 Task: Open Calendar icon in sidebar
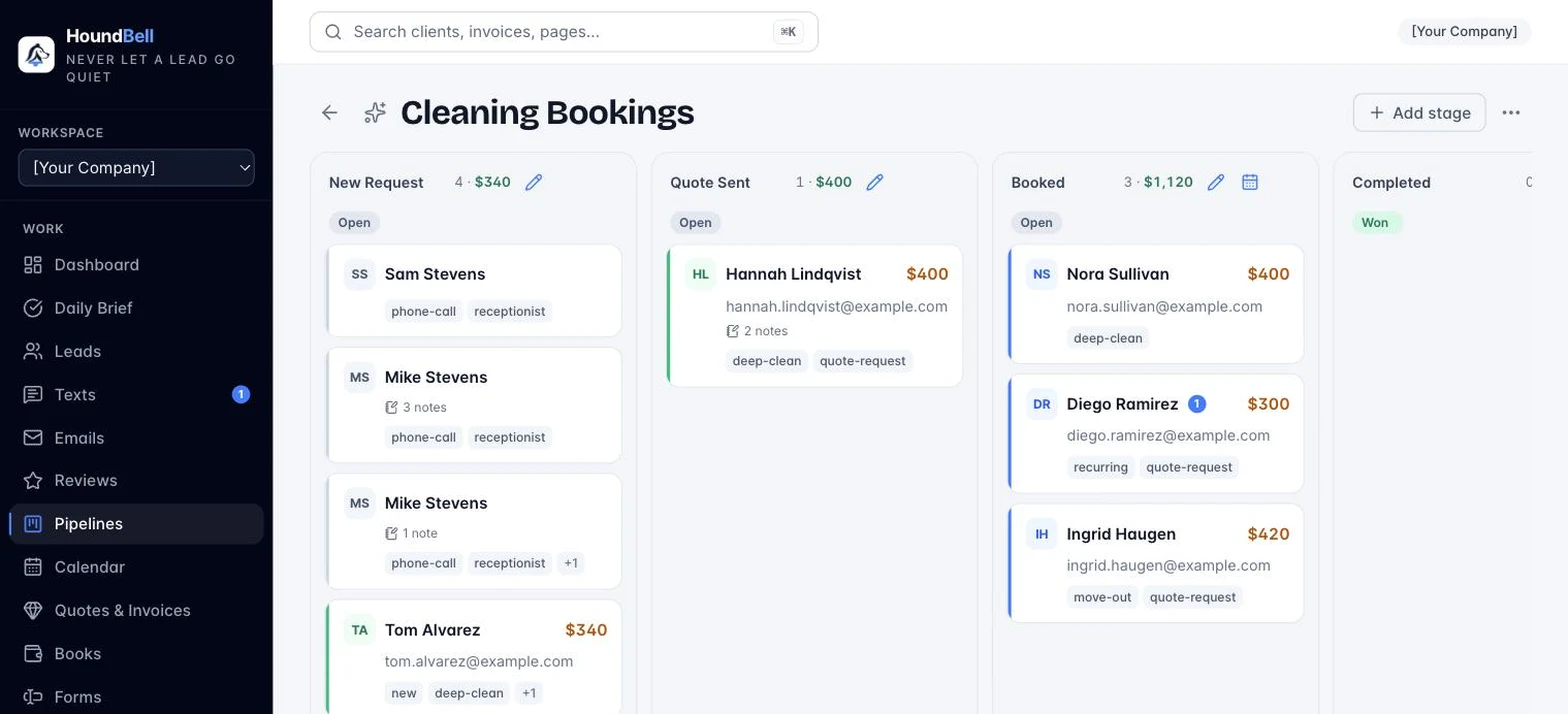pos(33,567)
